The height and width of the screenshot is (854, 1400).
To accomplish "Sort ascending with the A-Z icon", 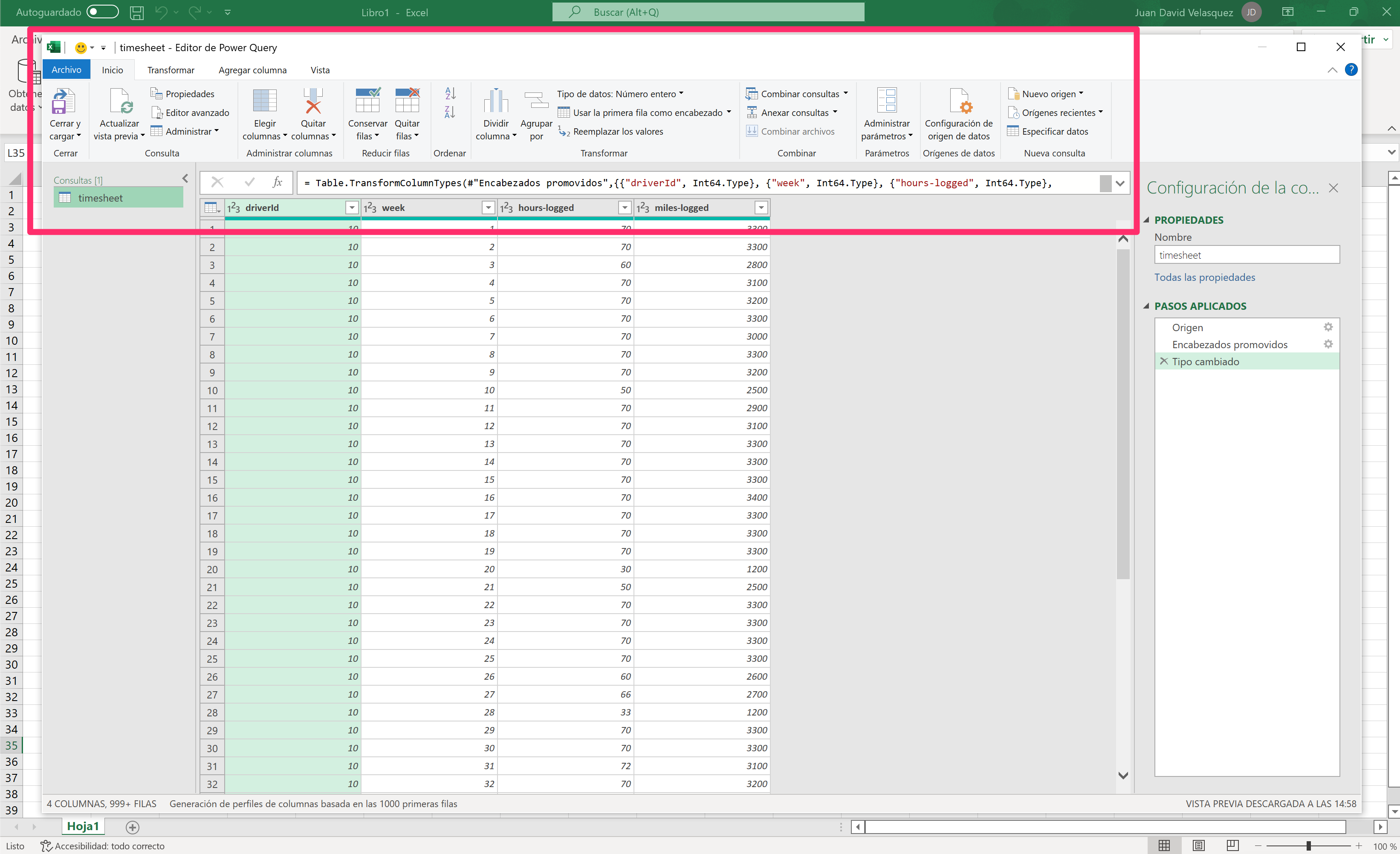I will pos(450,93).
